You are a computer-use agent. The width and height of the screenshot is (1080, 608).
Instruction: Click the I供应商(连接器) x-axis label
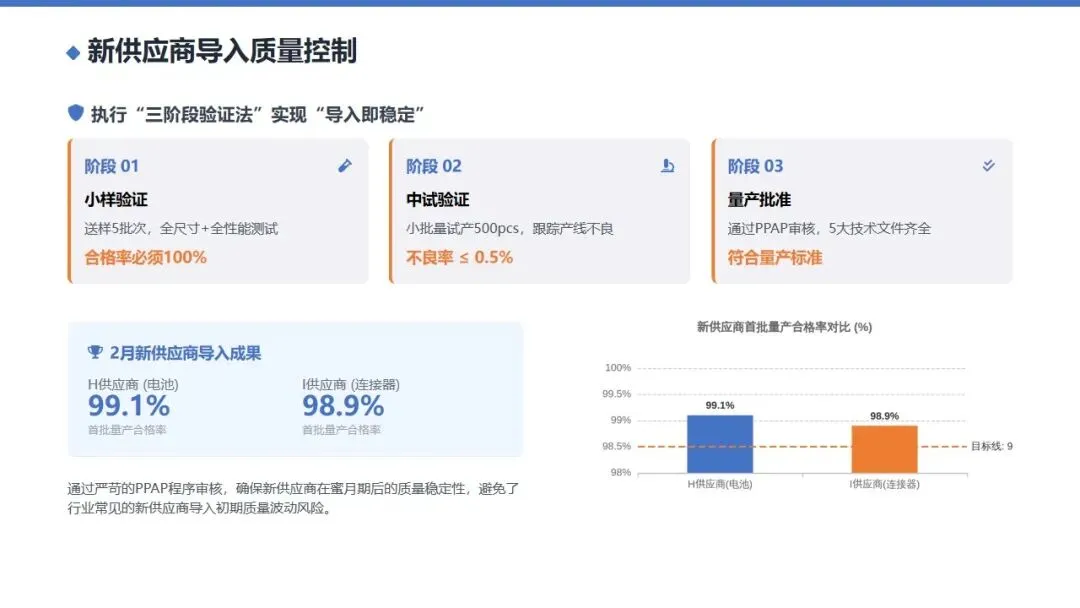click(884, 484)
